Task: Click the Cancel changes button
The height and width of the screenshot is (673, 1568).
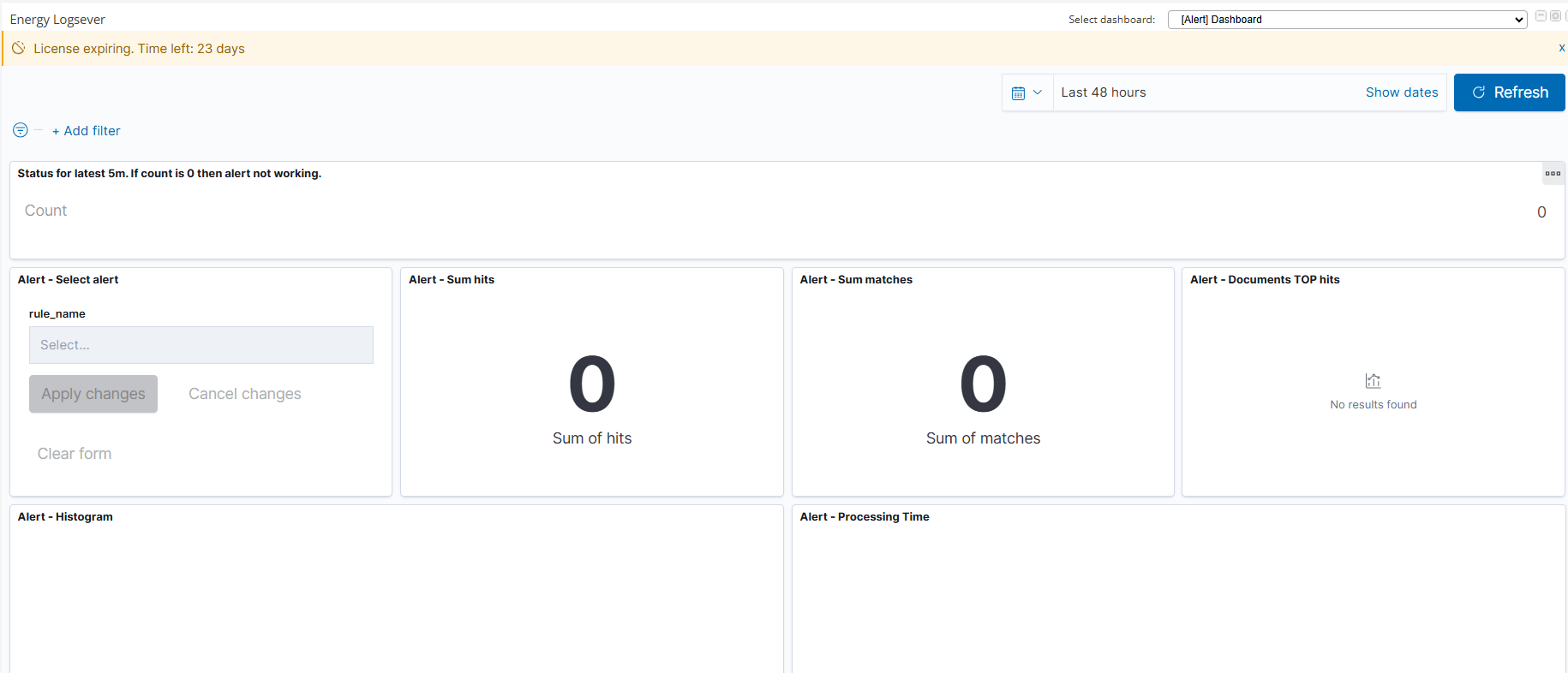Action: [245, 394]
